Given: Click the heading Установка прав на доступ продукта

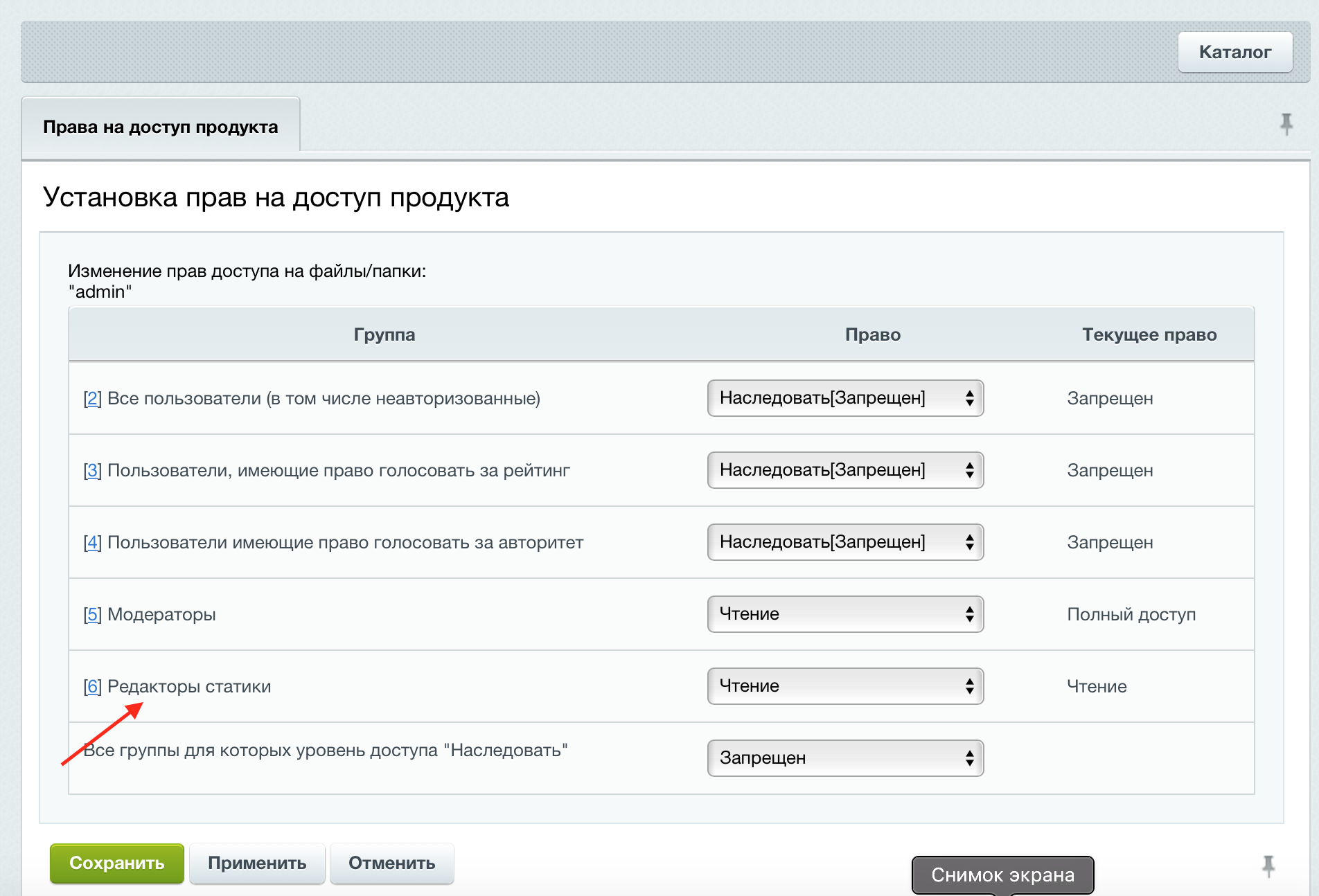Looking at the screenshot, I should click(x=276, y=197).
